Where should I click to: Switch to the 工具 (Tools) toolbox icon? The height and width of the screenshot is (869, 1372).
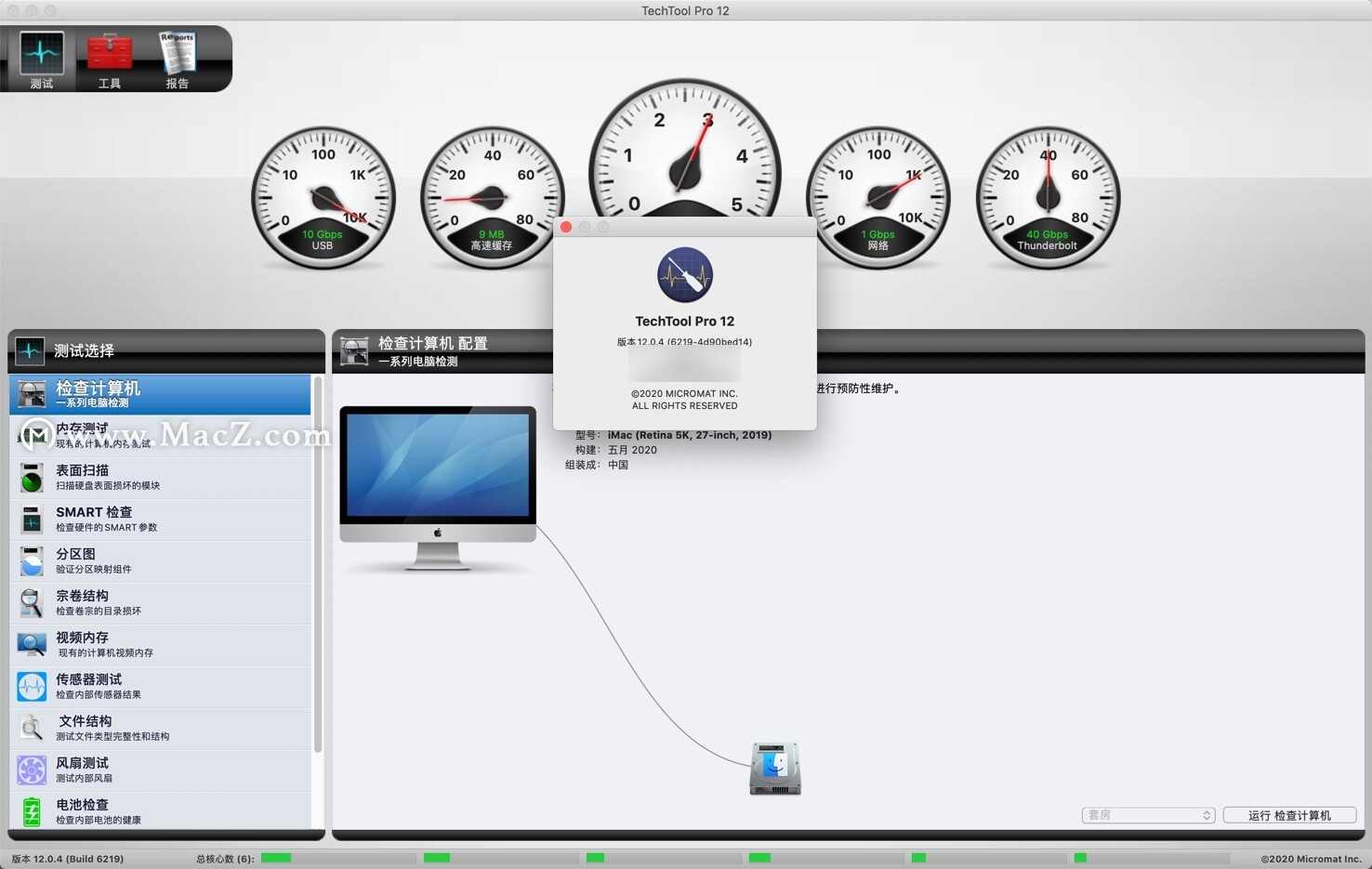109,58
